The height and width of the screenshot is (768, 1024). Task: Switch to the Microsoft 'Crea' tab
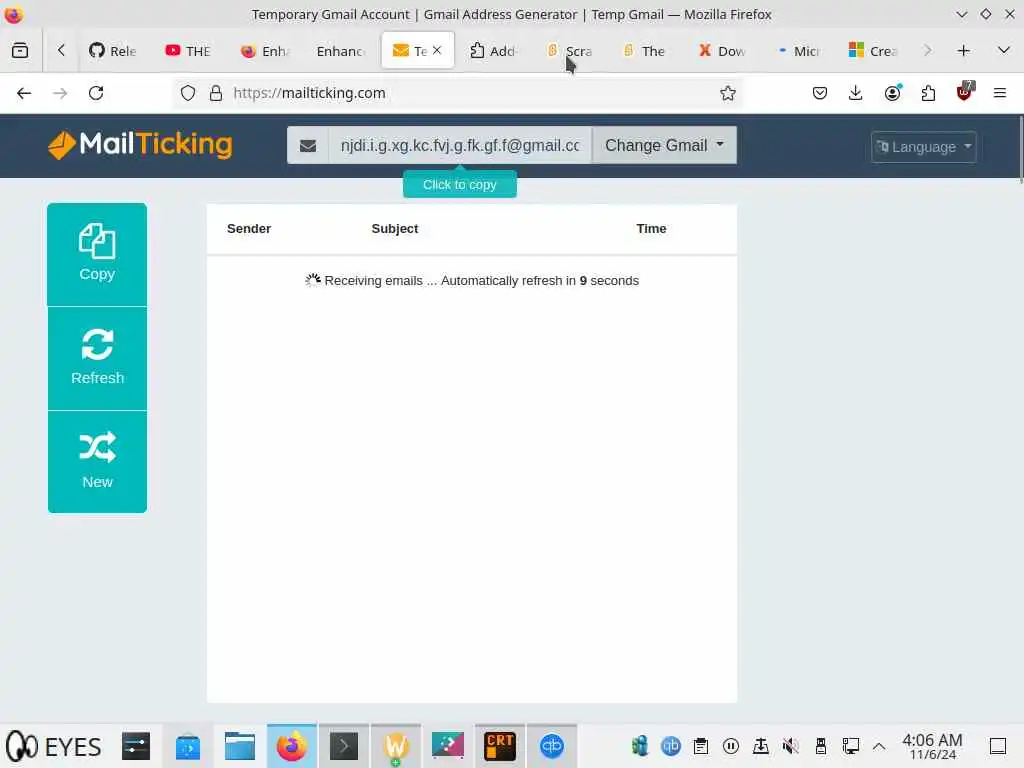pos(874,50)
